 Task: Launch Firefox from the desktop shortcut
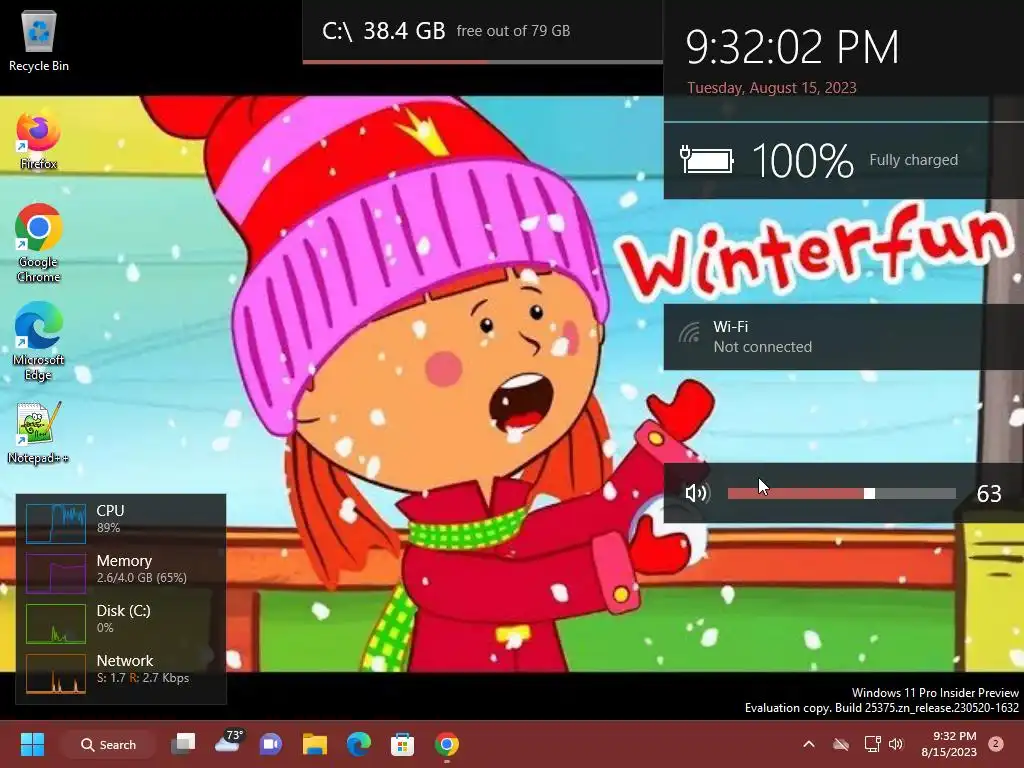pos(39,141)
